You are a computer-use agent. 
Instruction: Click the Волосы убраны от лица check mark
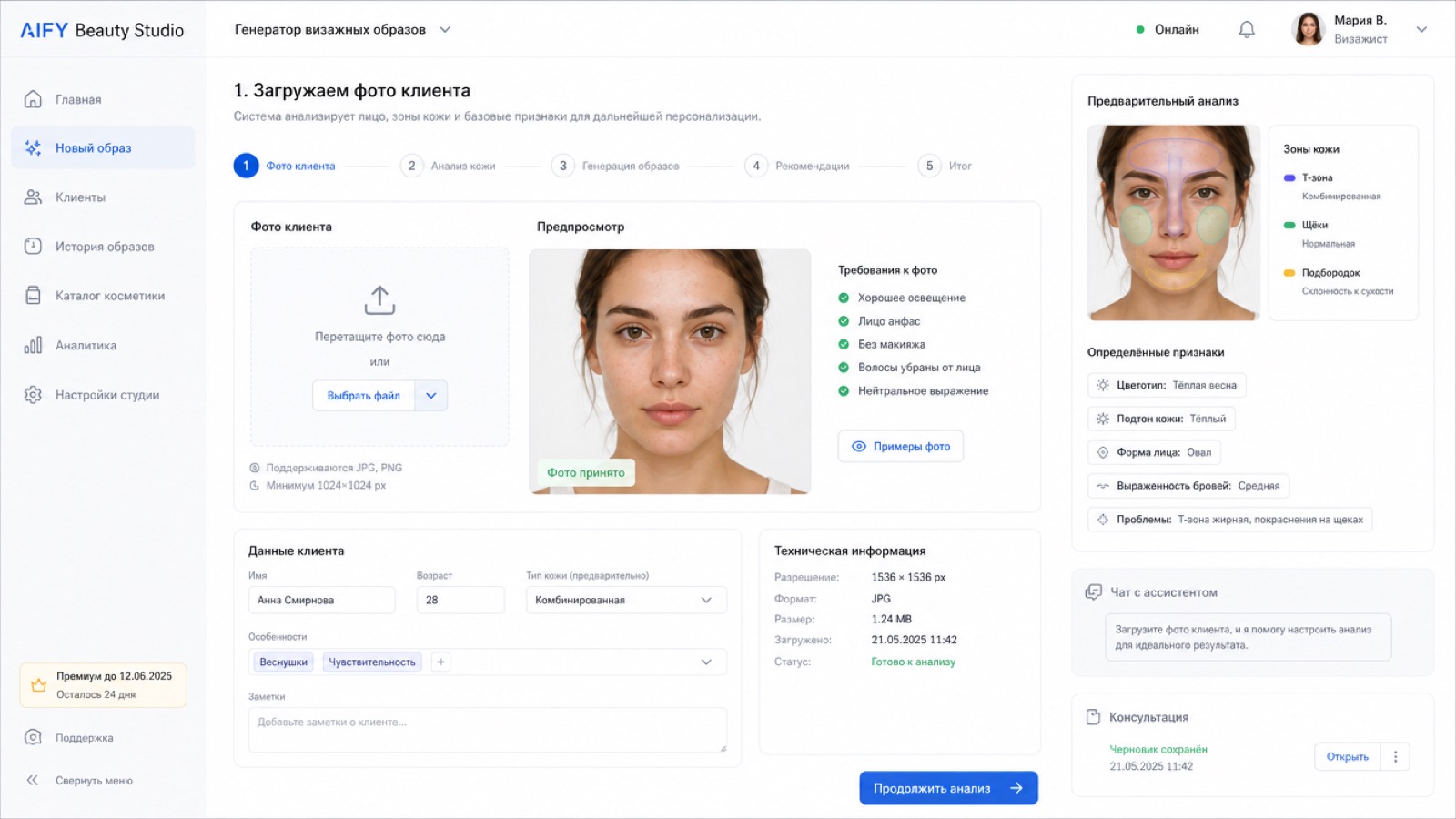pyautogui.click(x=844, y=368)
